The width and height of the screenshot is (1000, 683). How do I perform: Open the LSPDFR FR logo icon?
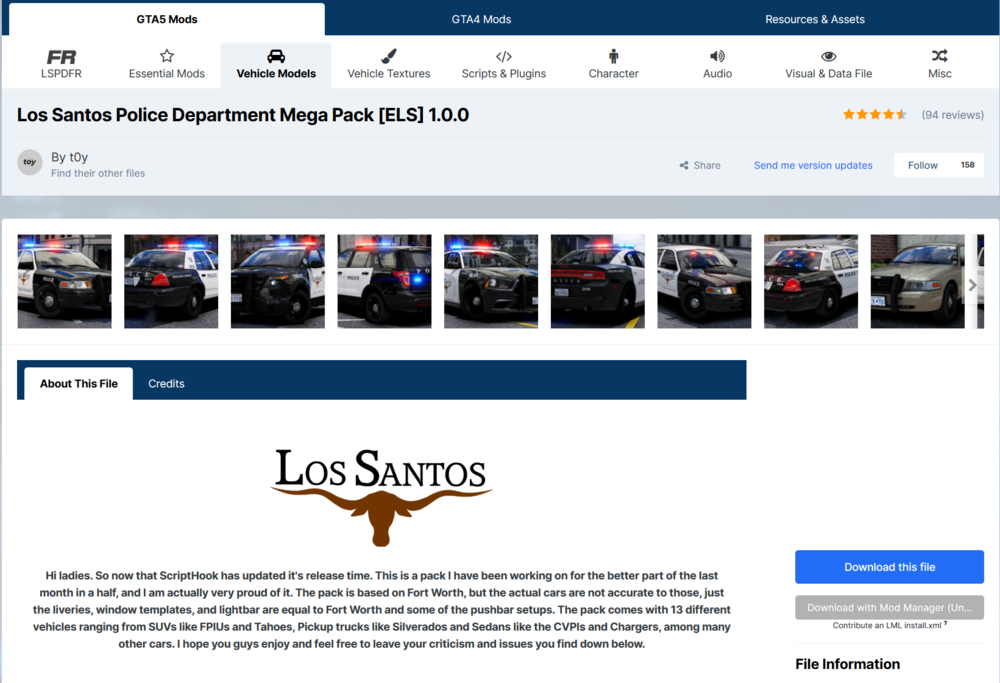(x=61, y=57)
